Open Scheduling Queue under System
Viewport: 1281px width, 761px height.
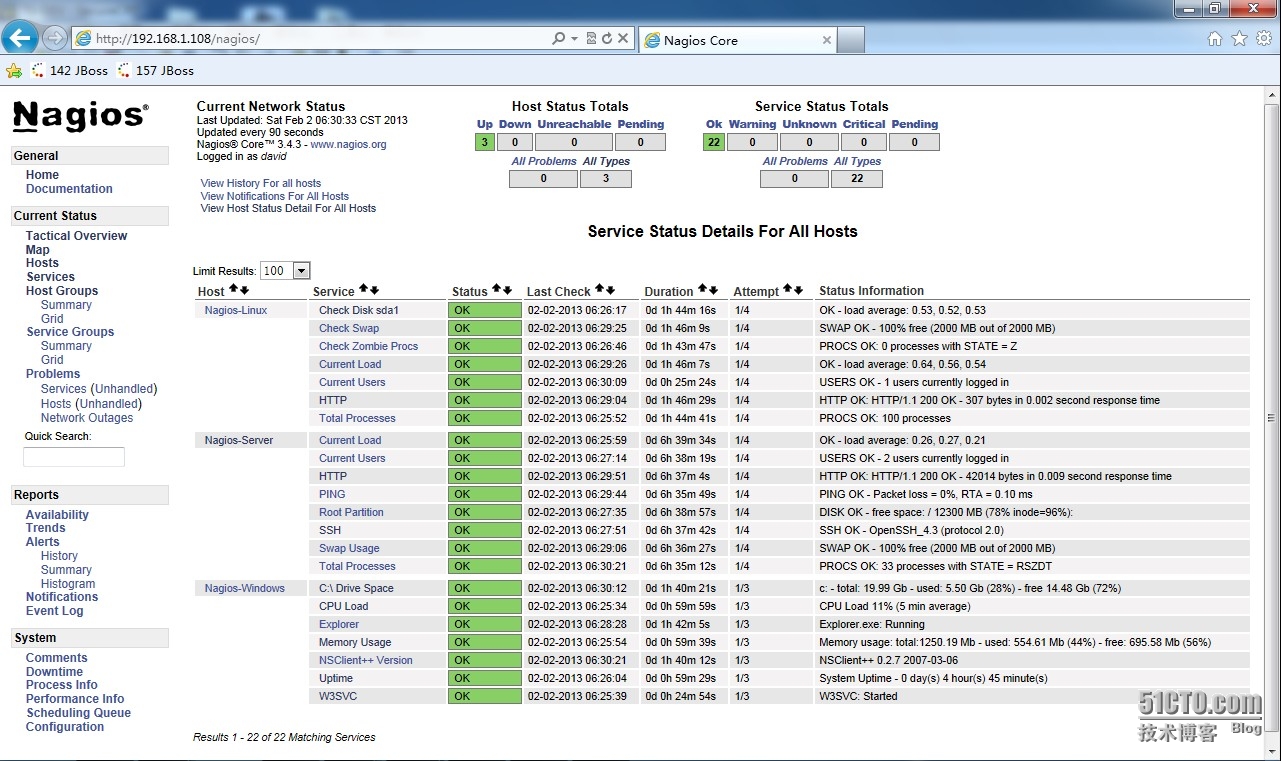(78, 713)
